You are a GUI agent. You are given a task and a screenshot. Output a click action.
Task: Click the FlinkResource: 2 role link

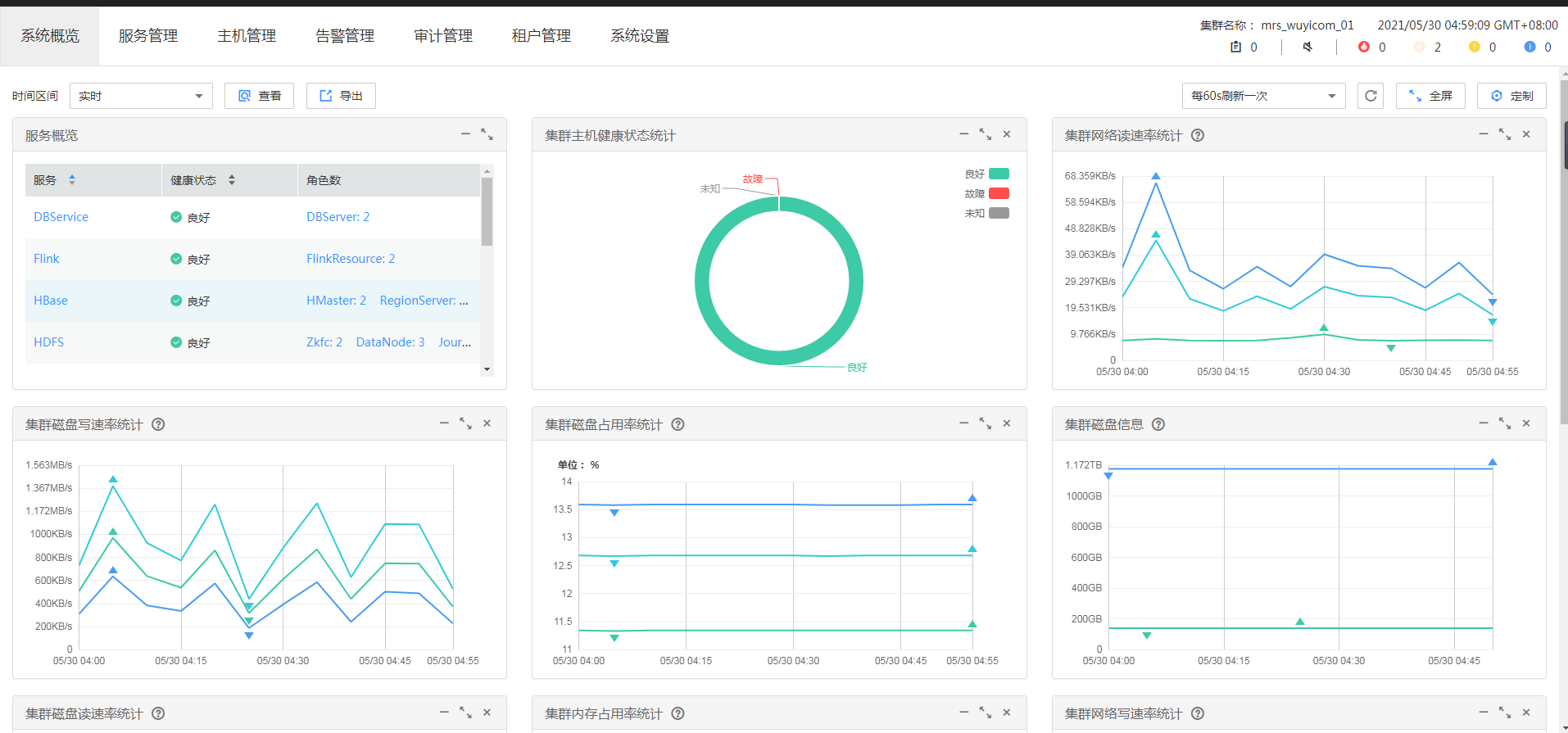pos(351,259)
